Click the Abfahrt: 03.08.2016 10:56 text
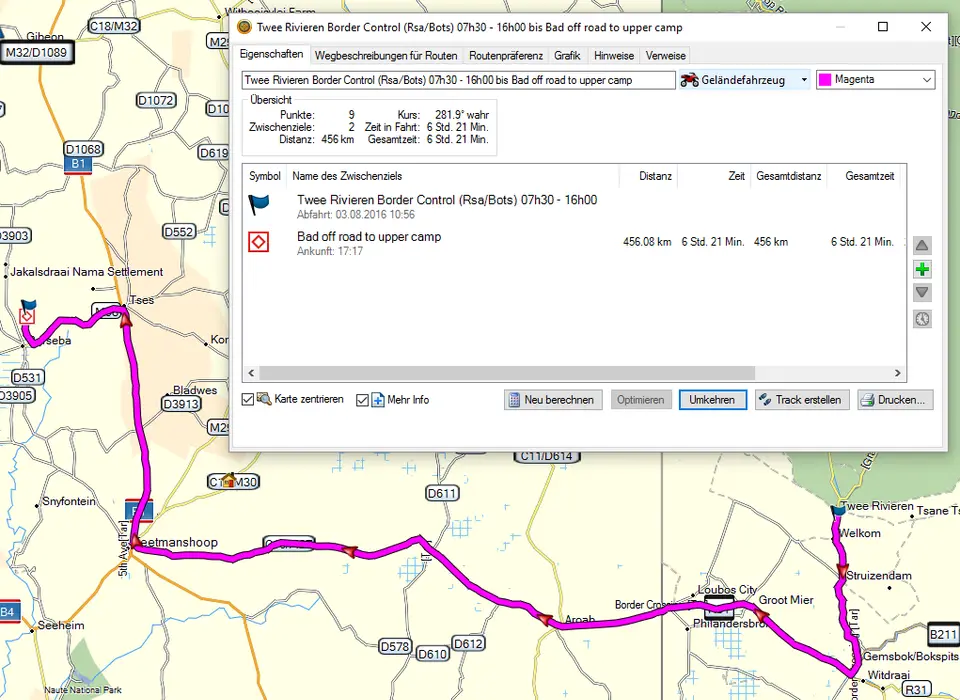Screen dimensions: 960x700 coord(356,215)
